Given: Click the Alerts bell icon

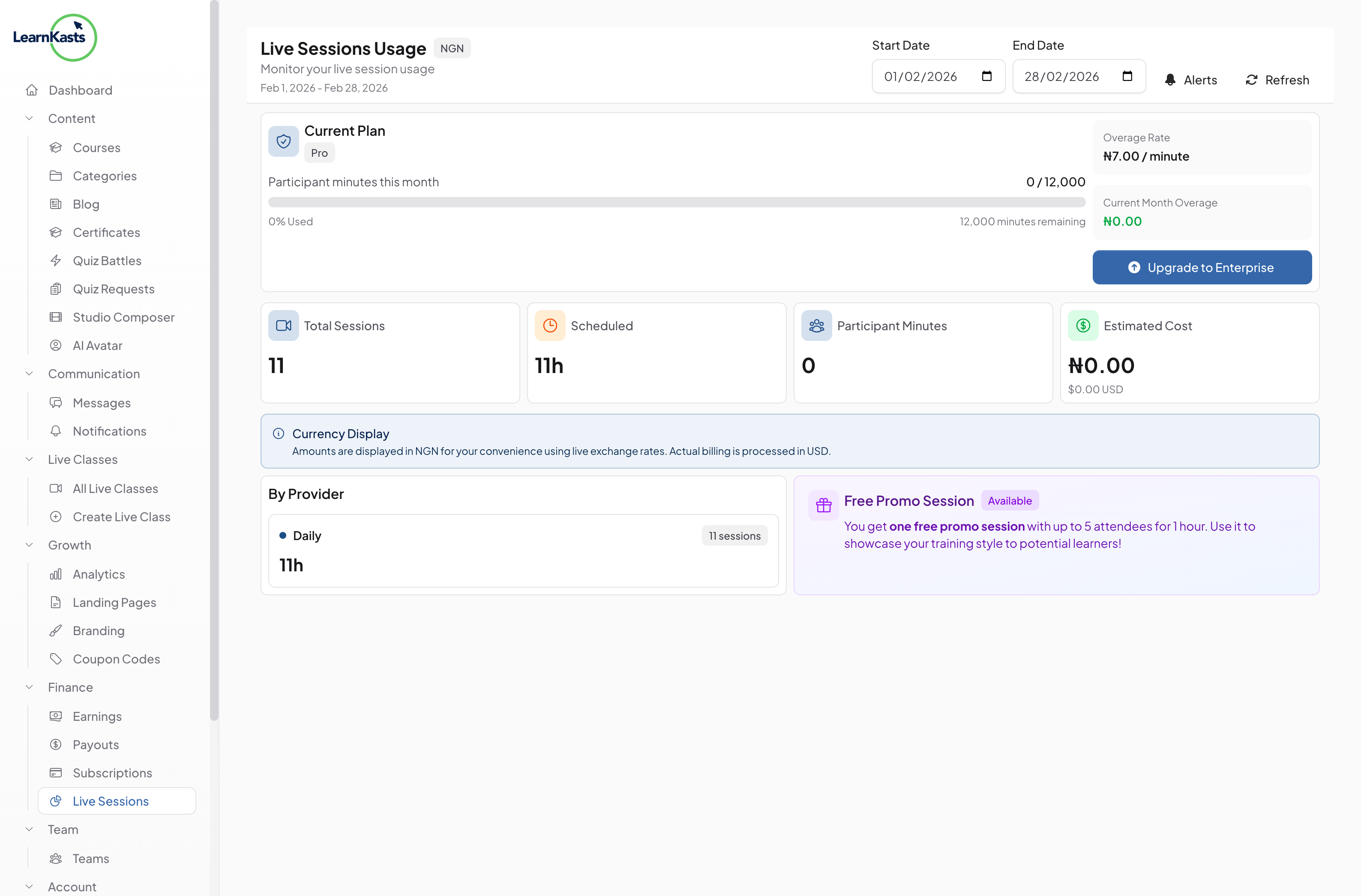Looking at the screenshot, I should 1170,80.
